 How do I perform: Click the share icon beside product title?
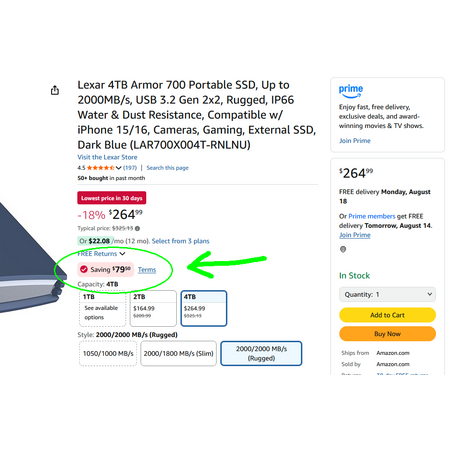tap(55, 90)
